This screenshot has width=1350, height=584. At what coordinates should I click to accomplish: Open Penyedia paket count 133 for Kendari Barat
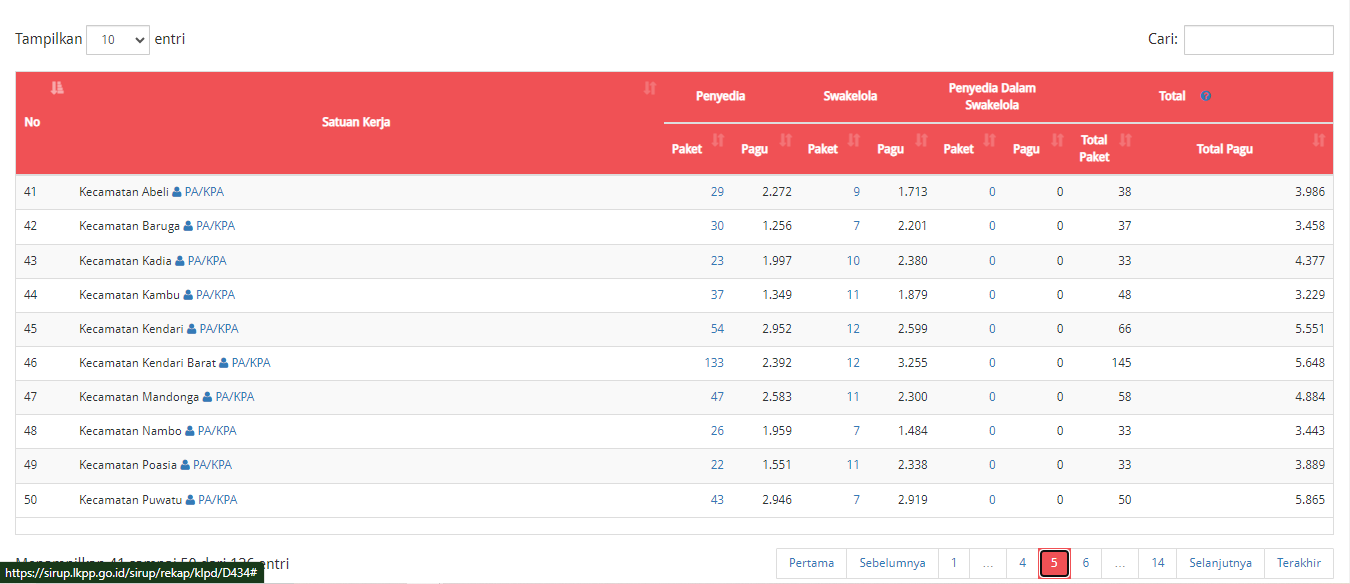point(714,363)
